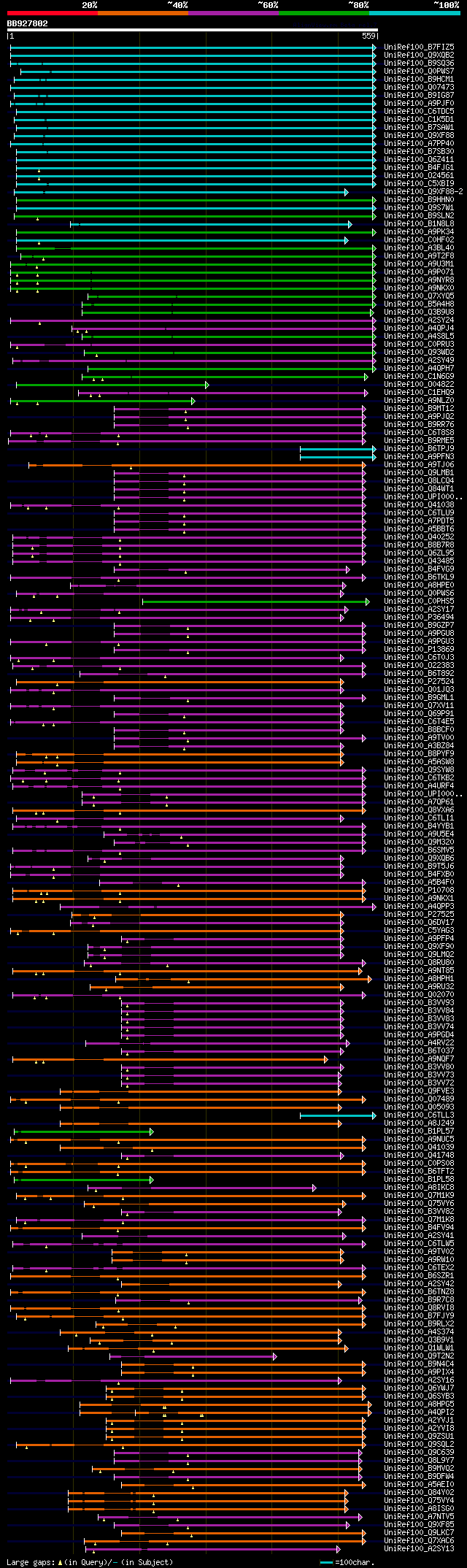Select hit UniRef100_O04822

[419, 384]
